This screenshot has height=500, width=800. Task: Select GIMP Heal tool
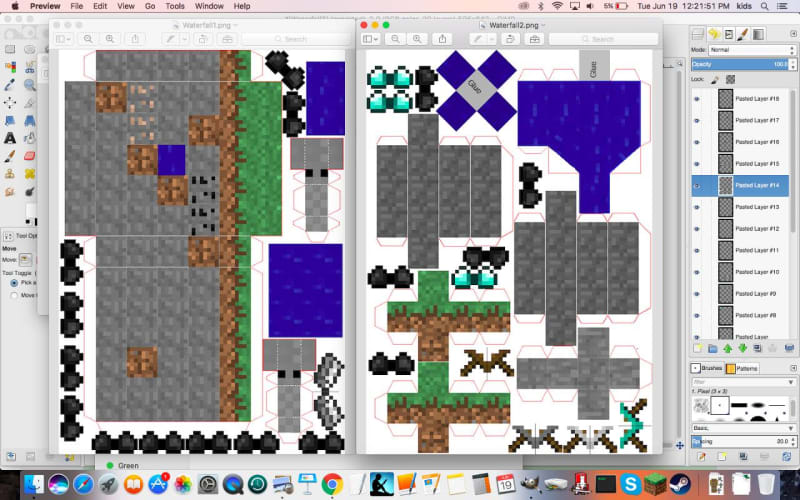[30, 174]
